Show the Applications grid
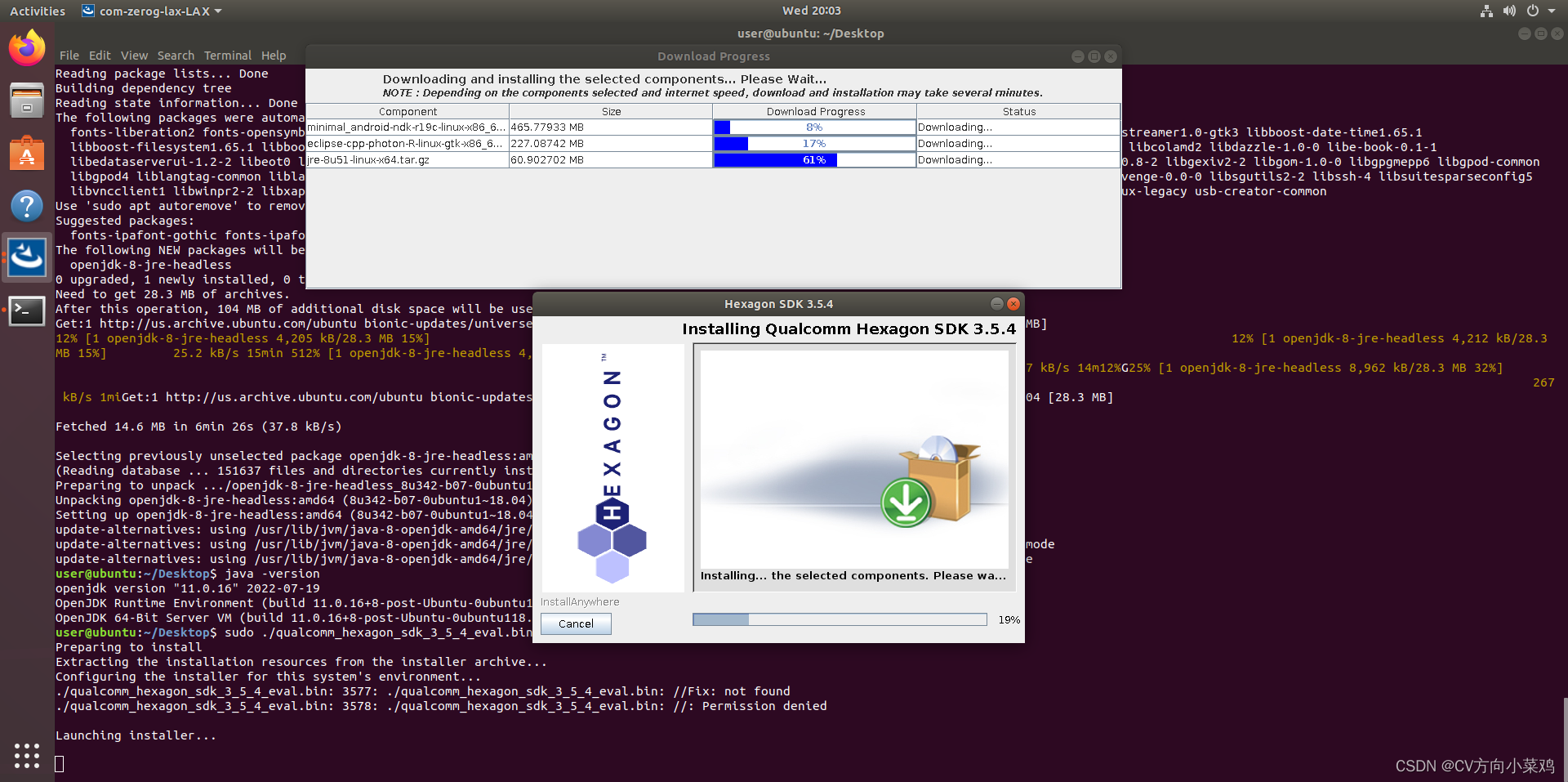This screenshot has width=1568, height=782. (x=27, y=756)
